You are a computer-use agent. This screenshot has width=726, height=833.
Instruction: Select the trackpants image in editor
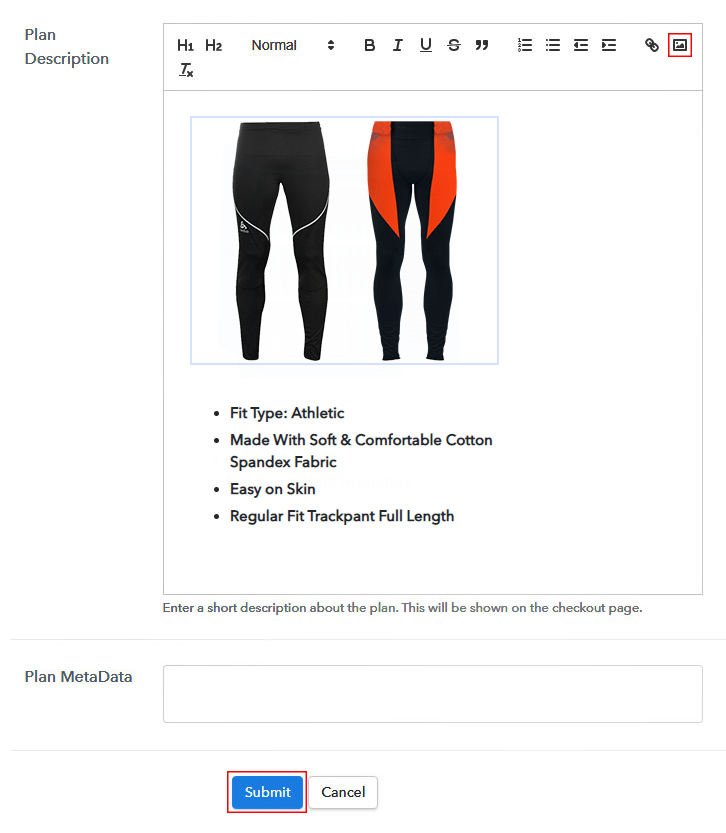344,241
